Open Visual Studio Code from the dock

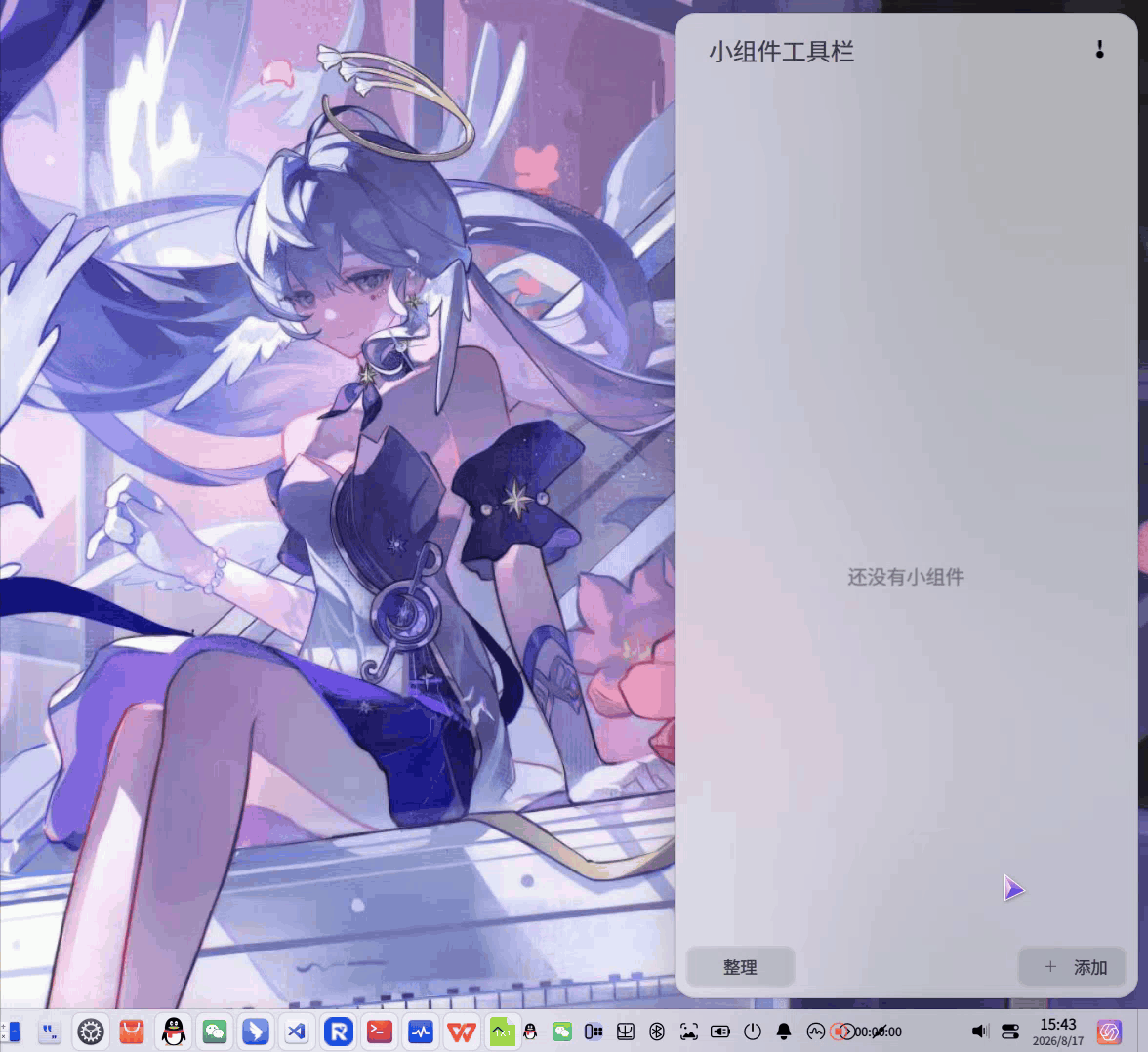[x=297, y=1032]
